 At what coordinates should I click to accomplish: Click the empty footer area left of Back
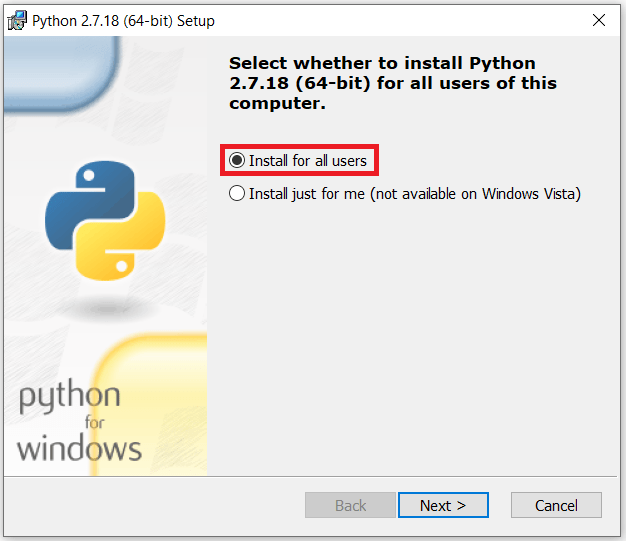(150, 505)
